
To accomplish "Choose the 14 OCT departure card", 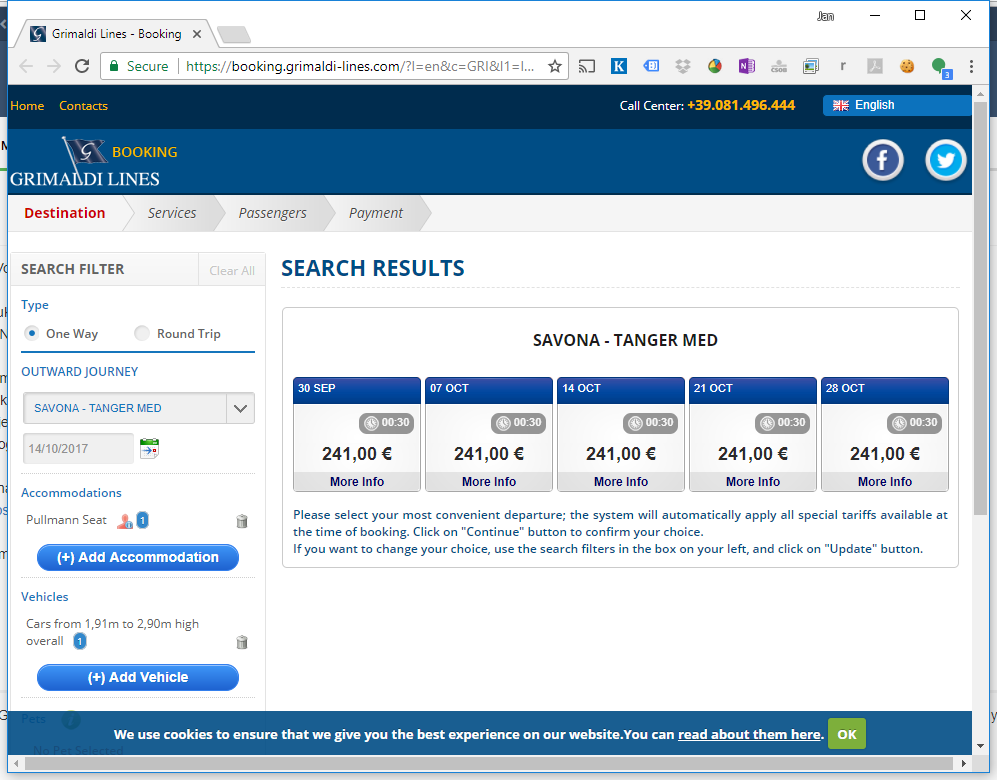I will (x=621, y=434).
